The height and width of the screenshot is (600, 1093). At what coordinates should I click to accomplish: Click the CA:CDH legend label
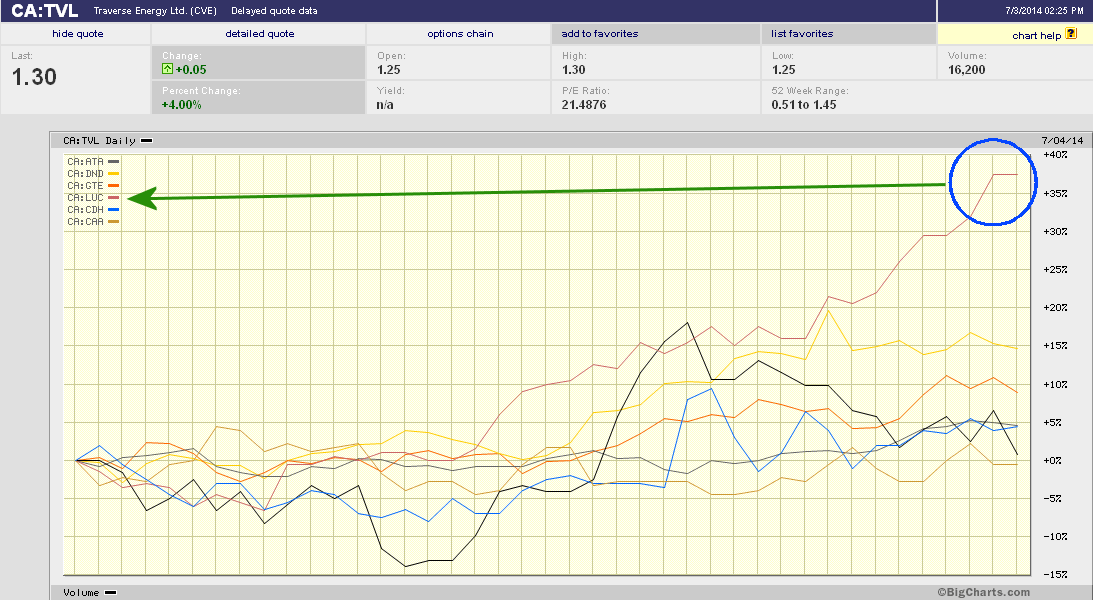pos(85,210)
